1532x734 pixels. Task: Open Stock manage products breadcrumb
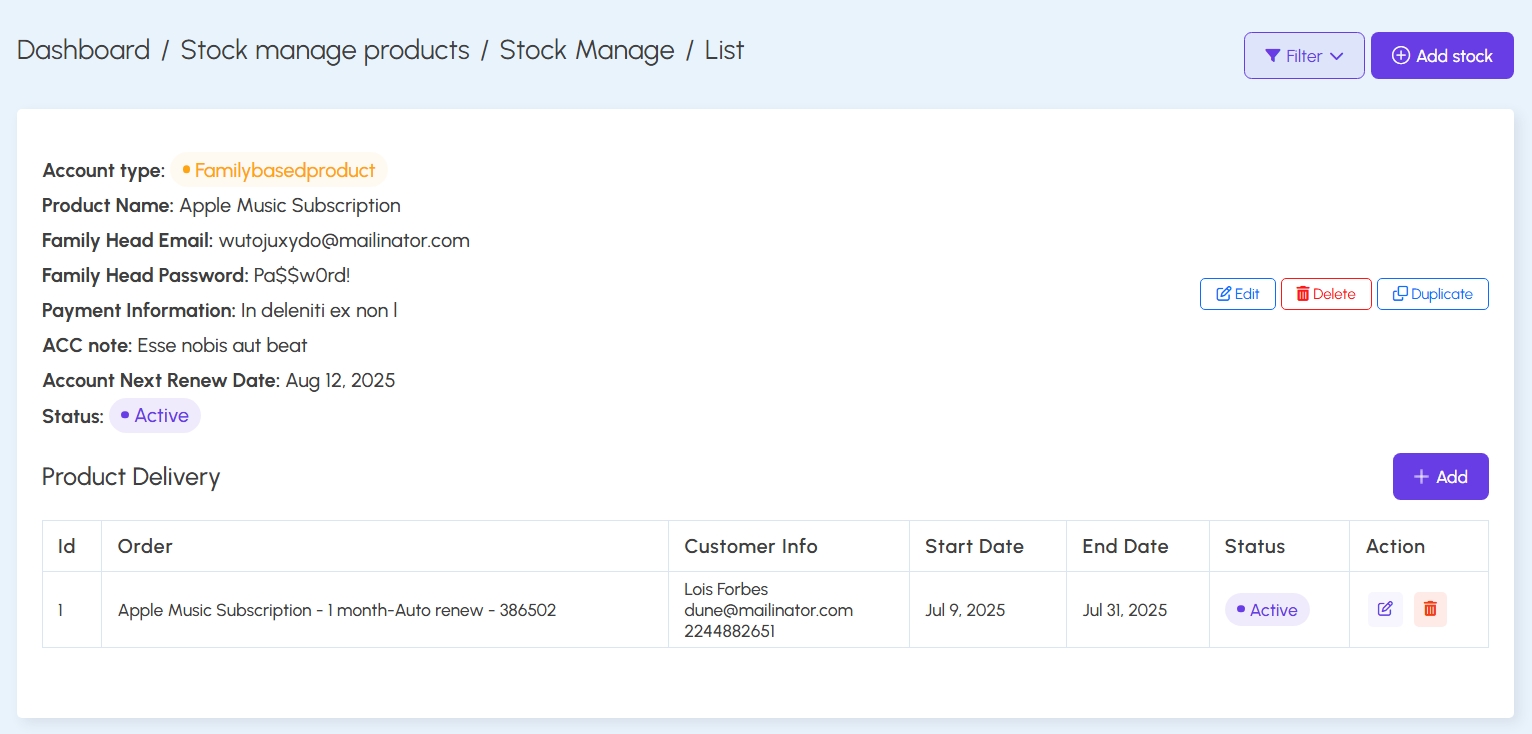click(325, 50)
